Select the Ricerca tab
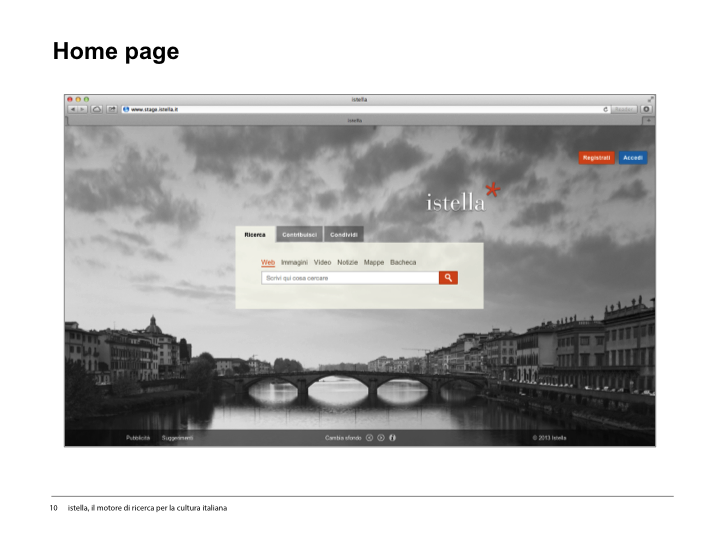This screenshot has height=540, width=720. coord(255,235)
